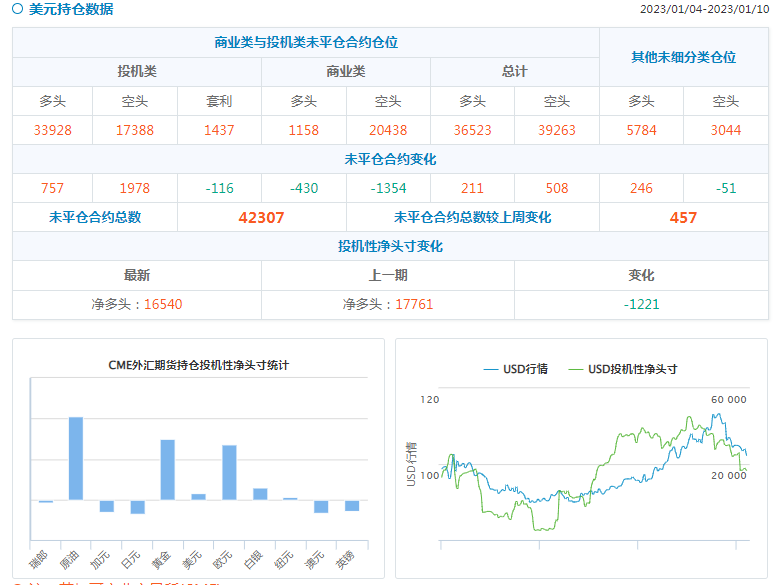Click the circle icon beside 美元持仓数据
Image resolution: width=782 pixels, height=585 pixels.
click(x=18, y=10)
